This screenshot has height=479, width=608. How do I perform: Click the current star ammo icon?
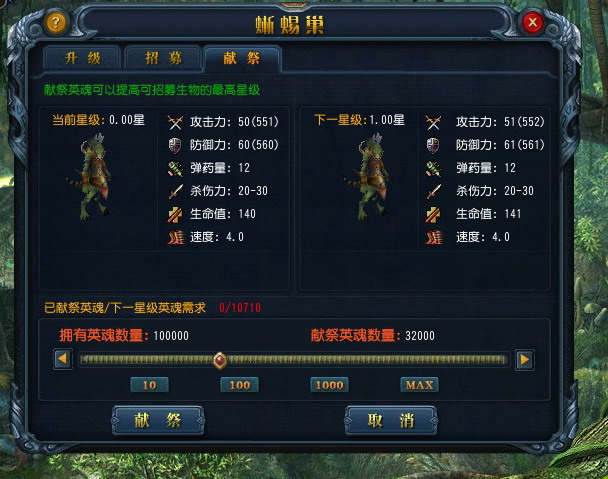[175, 168]
